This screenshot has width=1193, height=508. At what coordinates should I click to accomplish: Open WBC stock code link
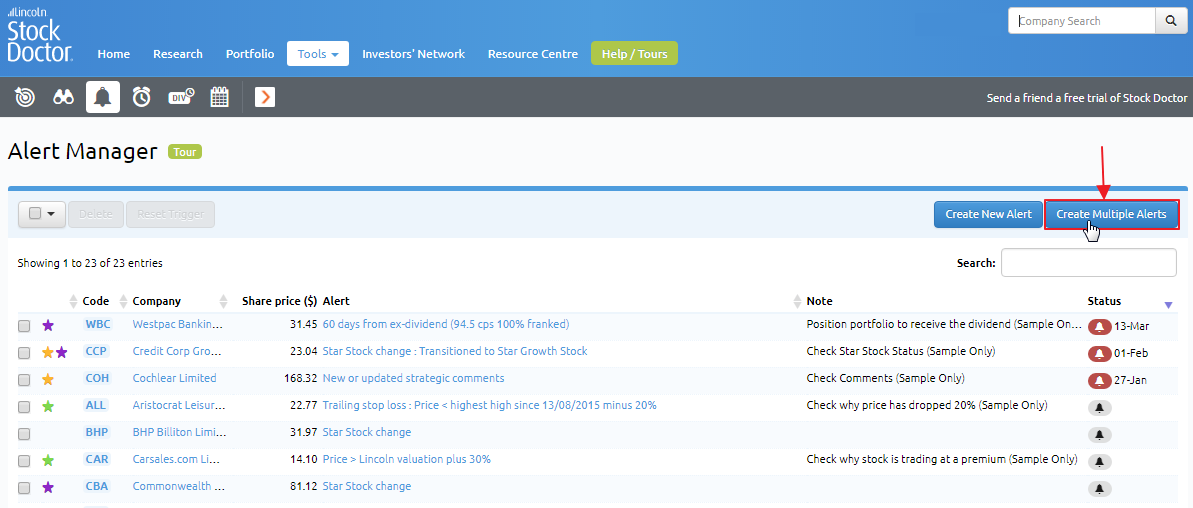97,325
